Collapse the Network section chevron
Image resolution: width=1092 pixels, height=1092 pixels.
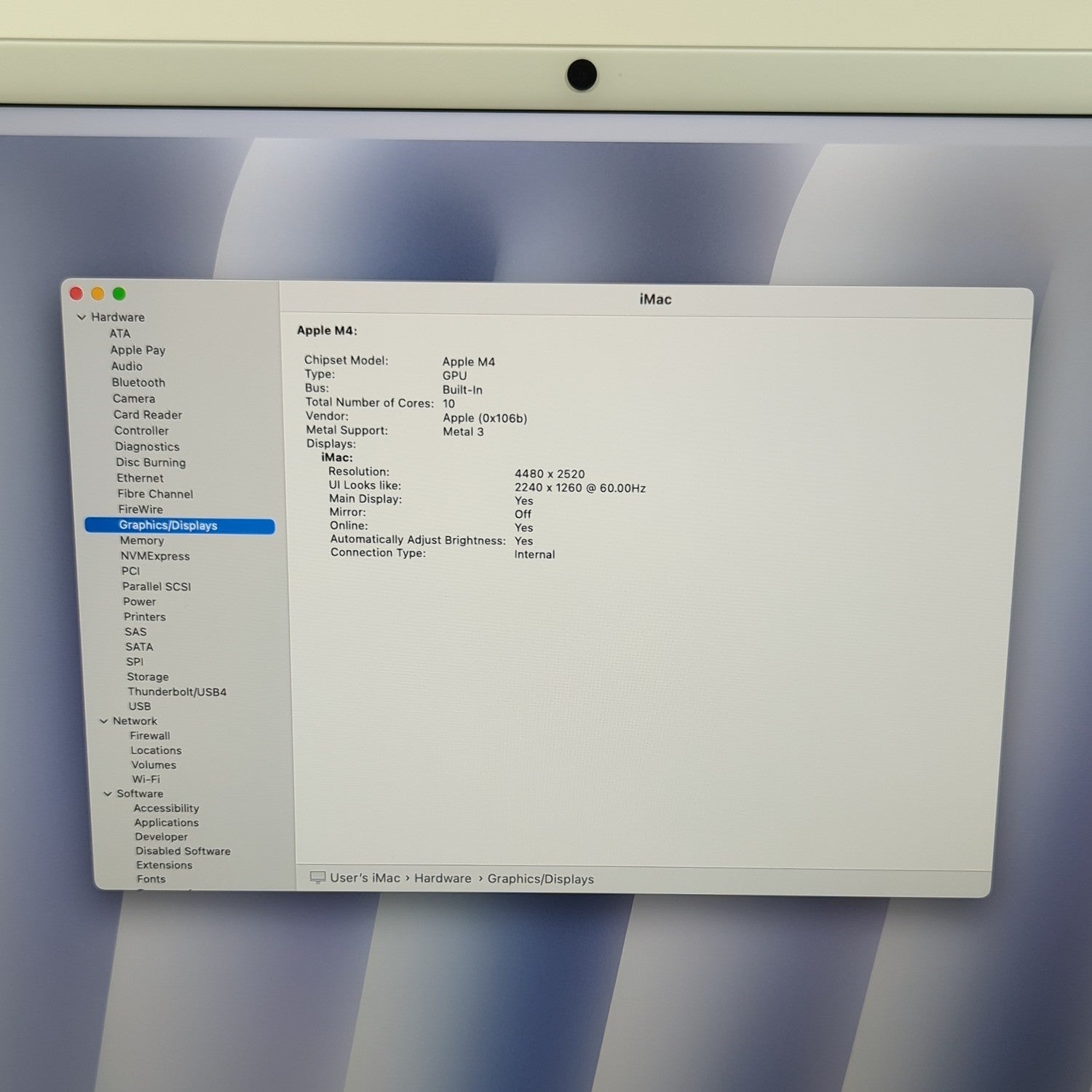click(x=104, y=721)
